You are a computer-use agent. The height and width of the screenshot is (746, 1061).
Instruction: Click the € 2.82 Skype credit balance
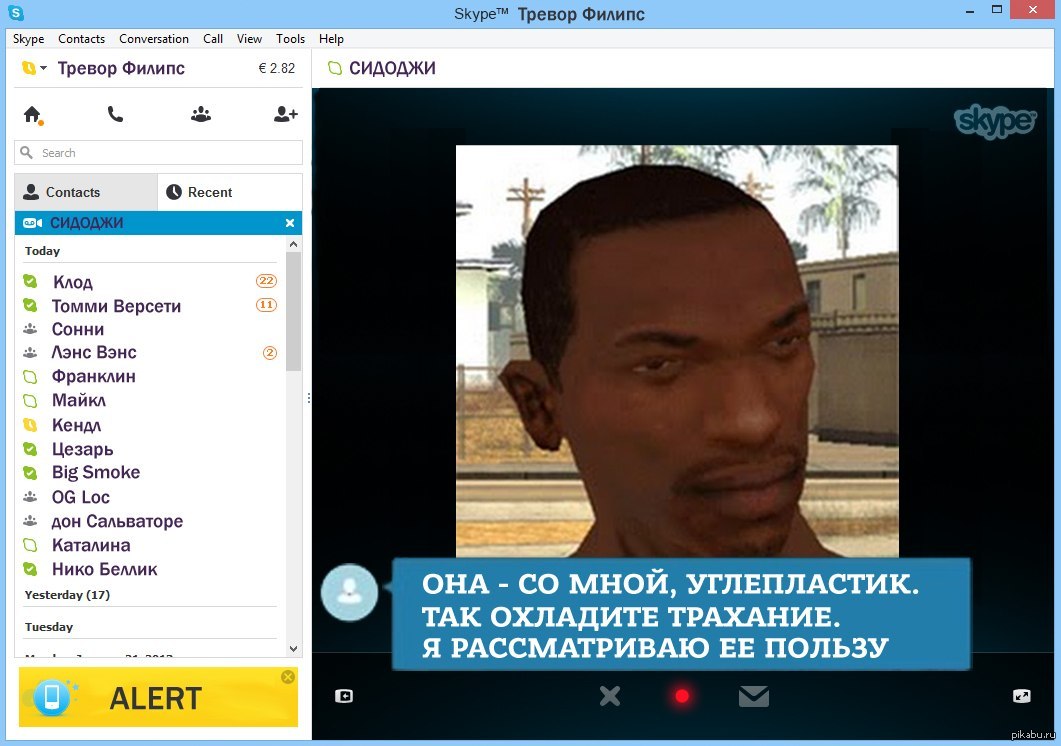pyautogui.click(x=277, y=68)
